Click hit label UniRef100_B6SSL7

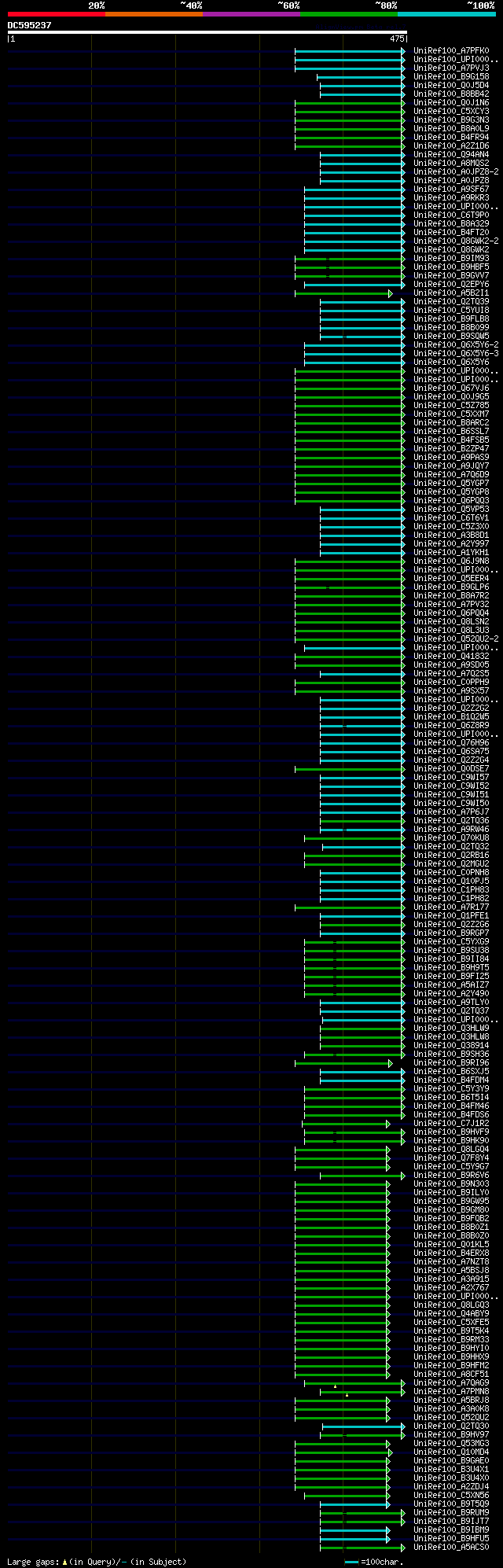451,432
